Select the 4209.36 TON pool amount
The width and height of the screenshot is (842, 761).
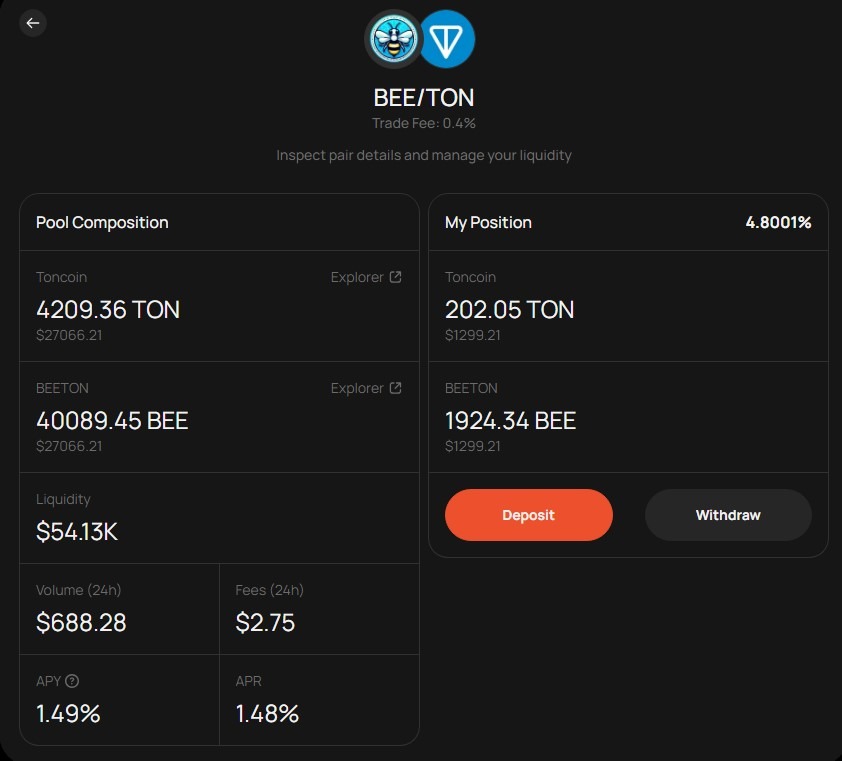point(108,310)
